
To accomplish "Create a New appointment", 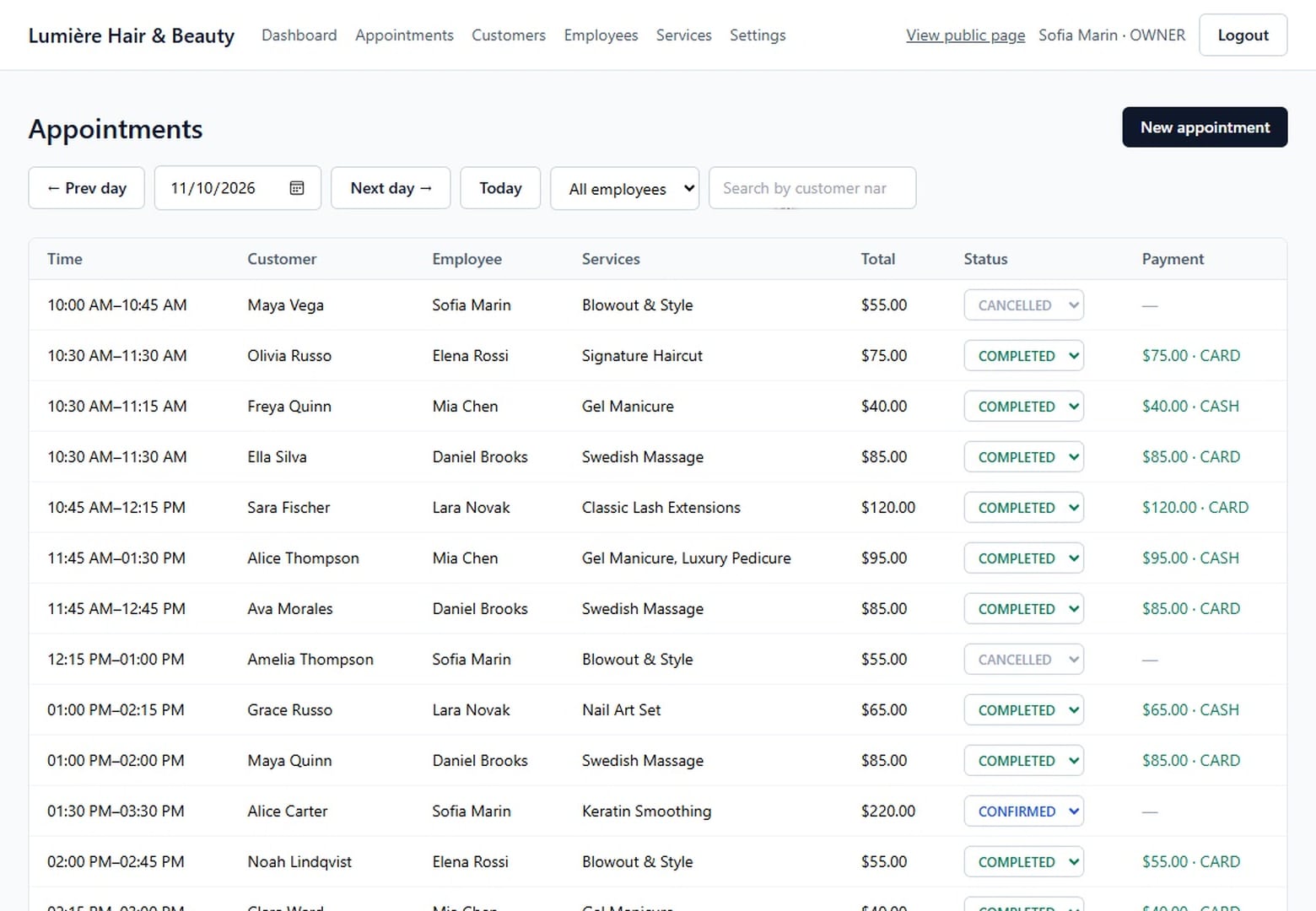I will (1205, 127).
